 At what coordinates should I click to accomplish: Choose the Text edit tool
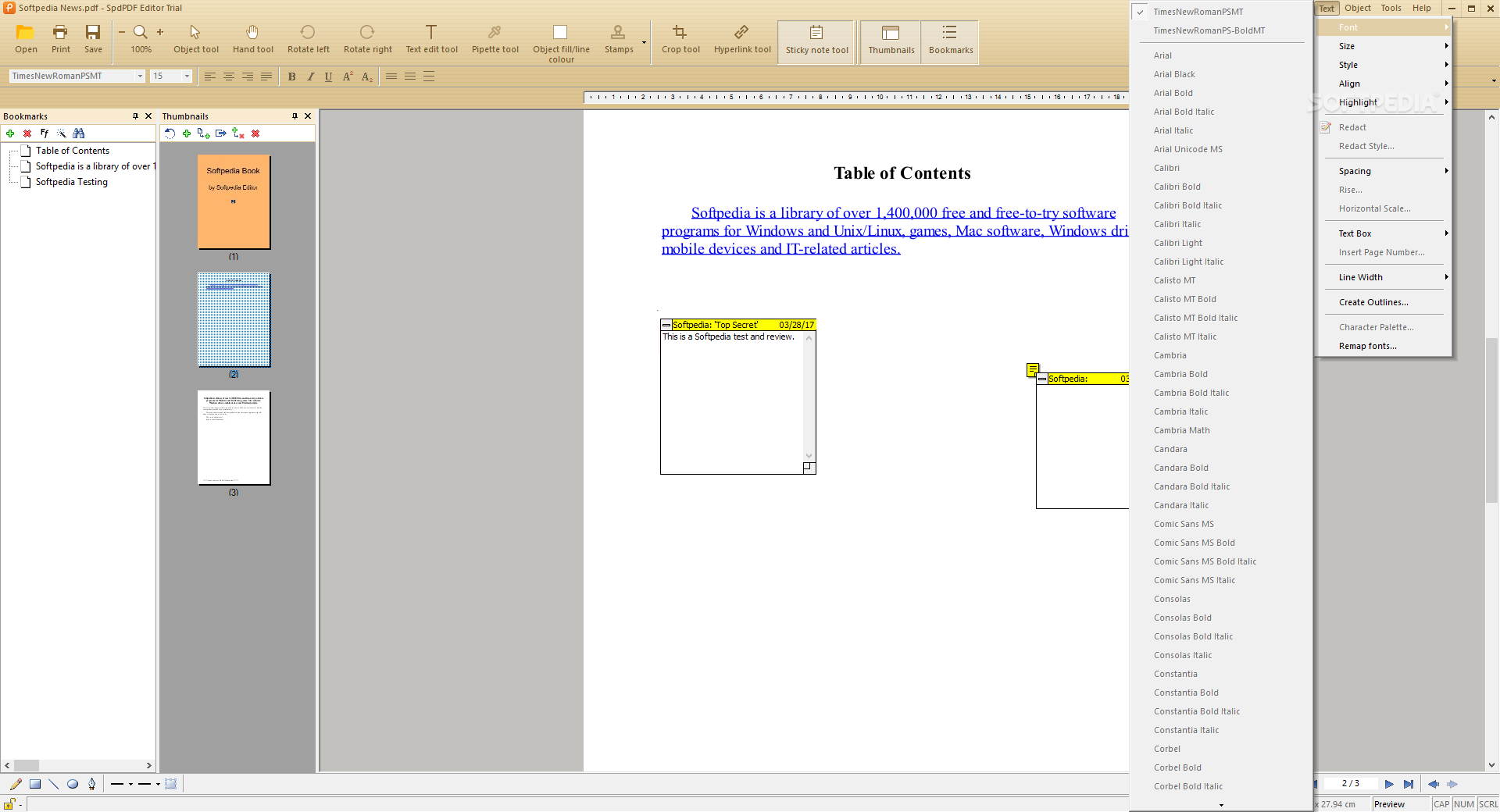[x=431, y=39]
